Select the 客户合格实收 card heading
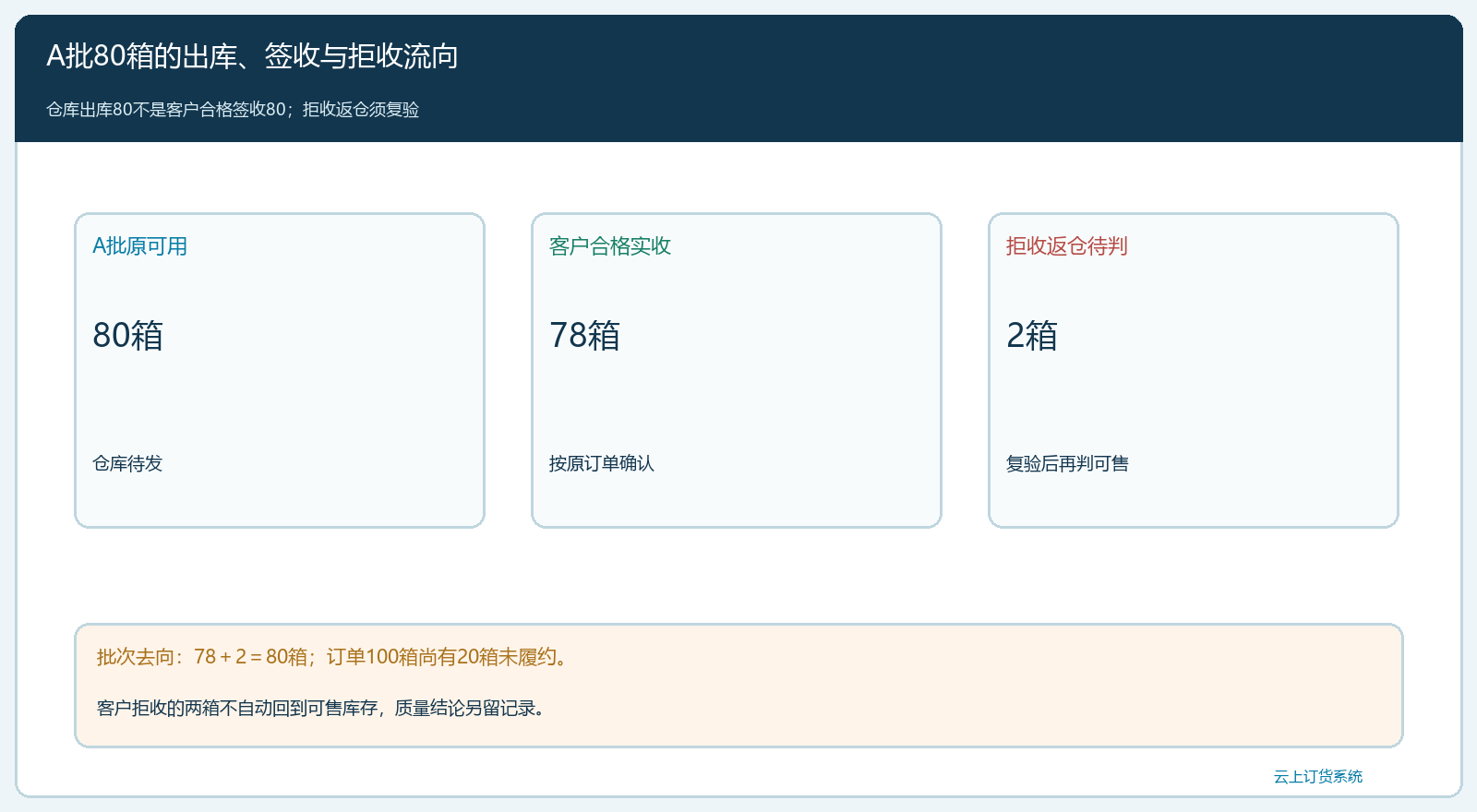The image size is (1477, 812). point(610,246)
